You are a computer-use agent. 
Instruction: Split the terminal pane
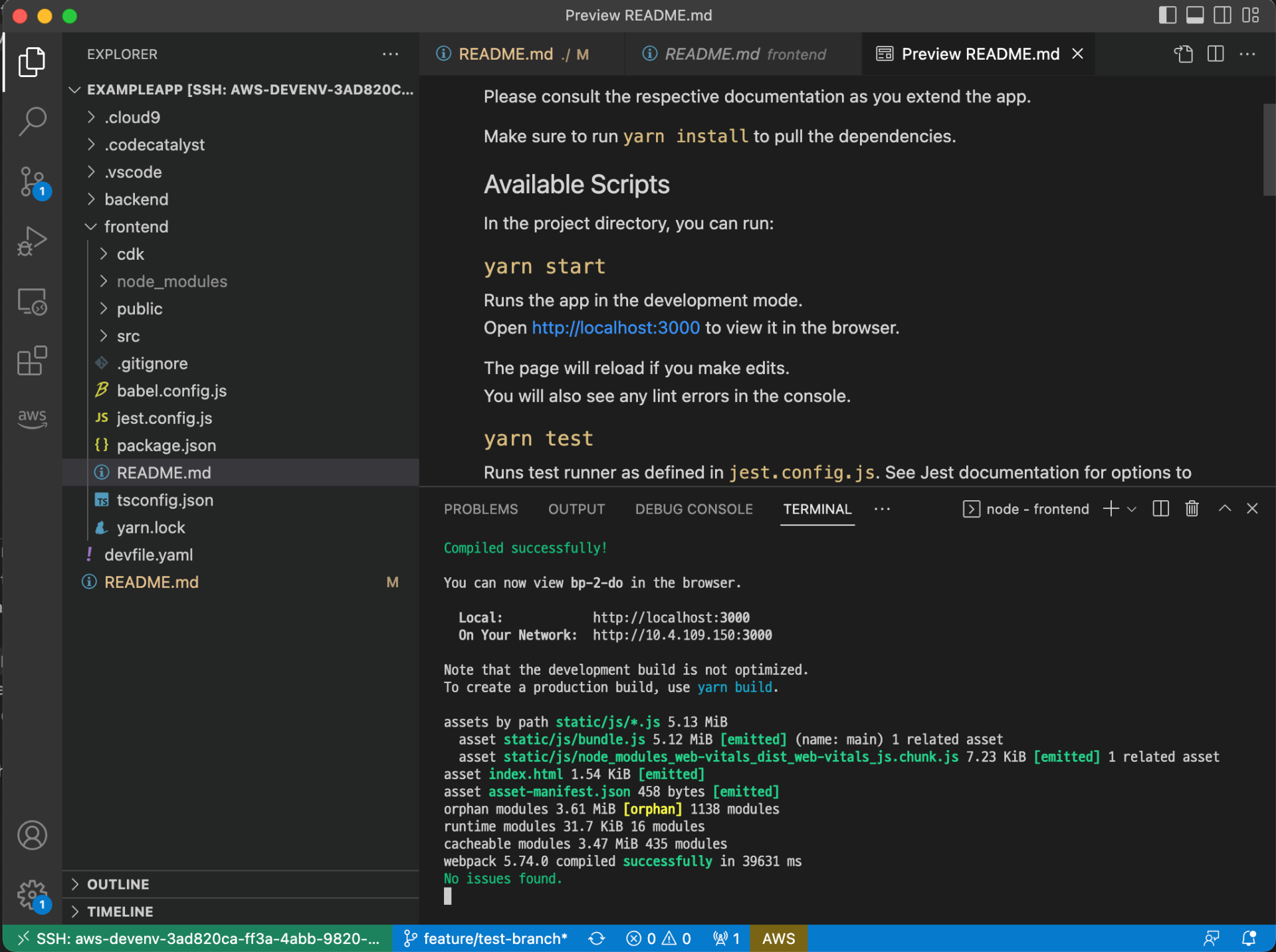point(1160,509)
